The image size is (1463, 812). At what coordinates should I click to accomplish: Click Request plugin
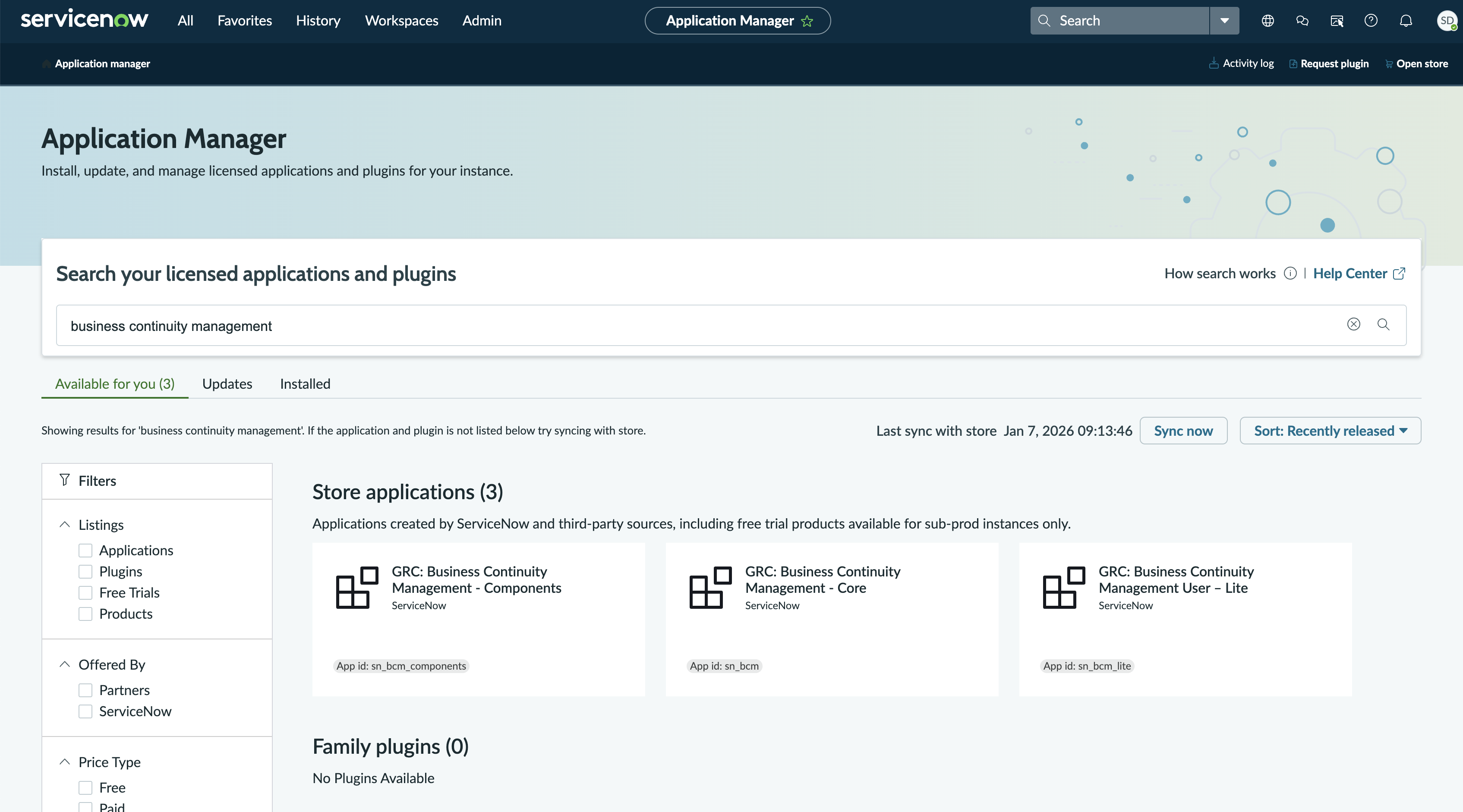click(x=1334, y=63)
